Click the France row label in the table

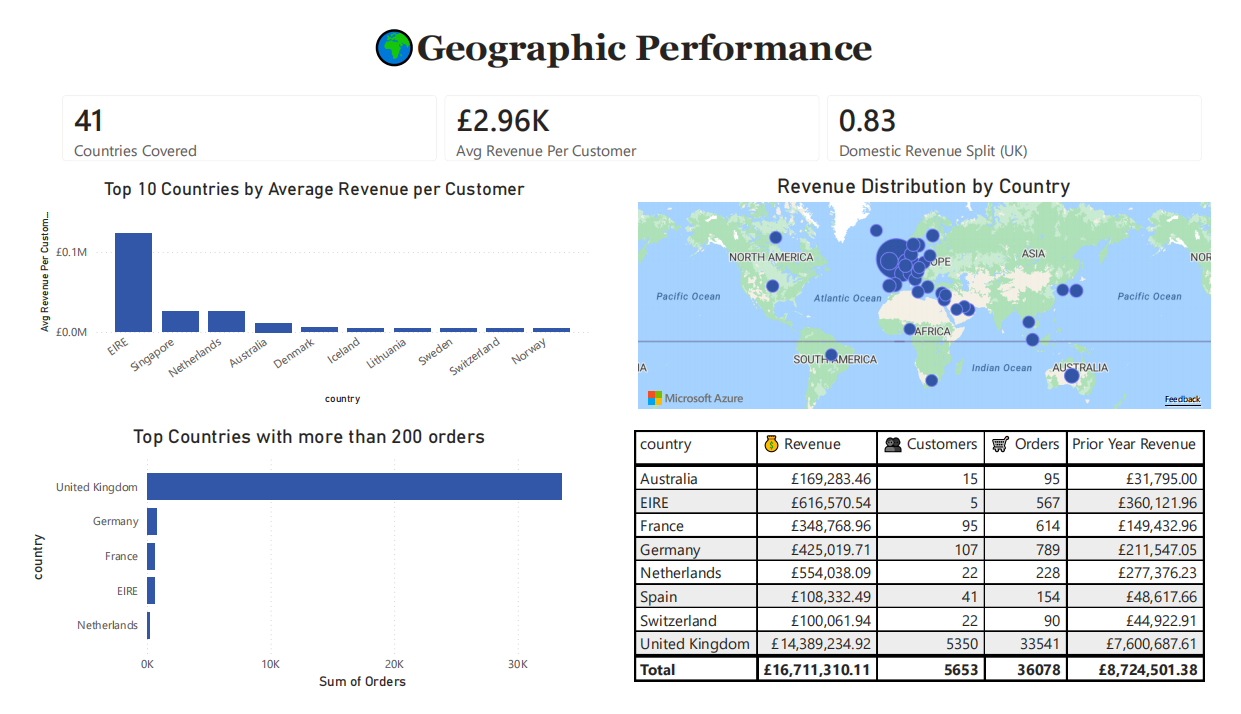pyautogui.click(x=662, y=526)
